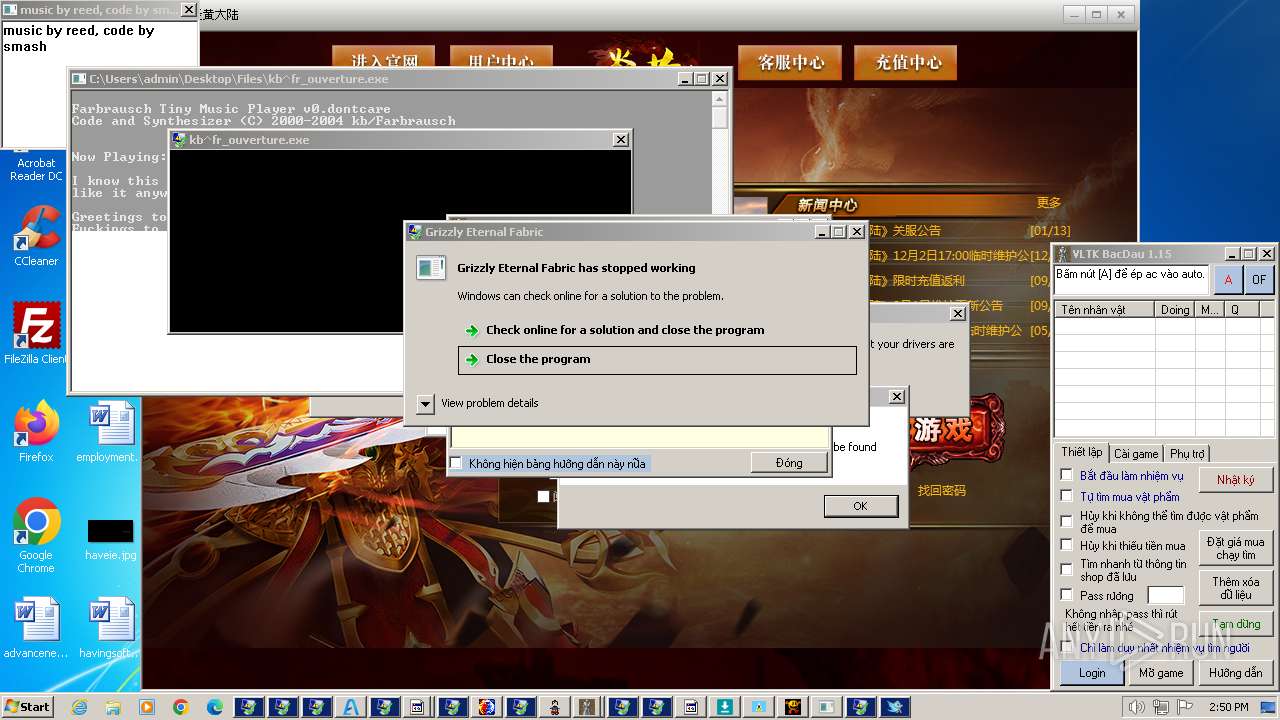Click system clock showing 2:50 PM

(x=1228, y=707)
